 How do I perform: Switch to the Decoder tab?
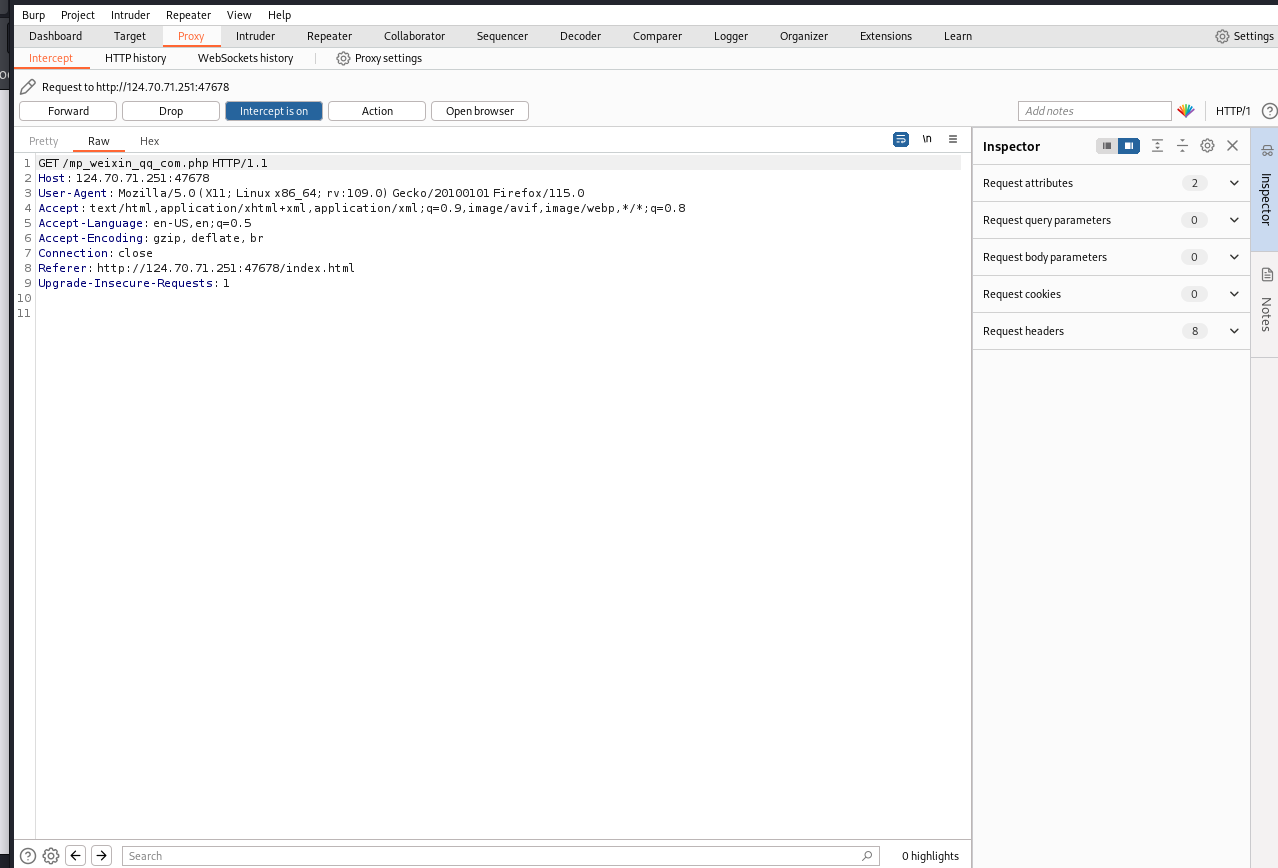[580, 36]
